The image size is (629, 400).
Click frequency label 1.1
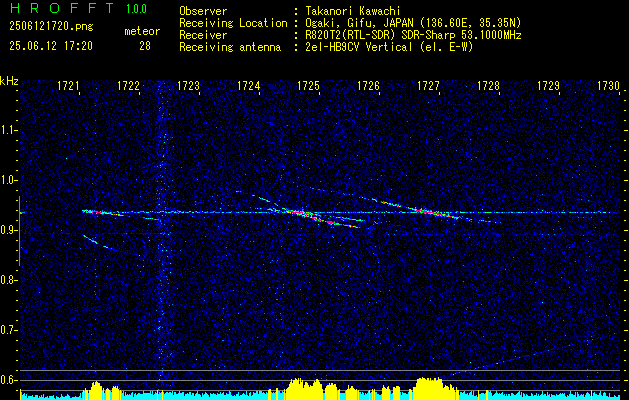tap(8, 130)
